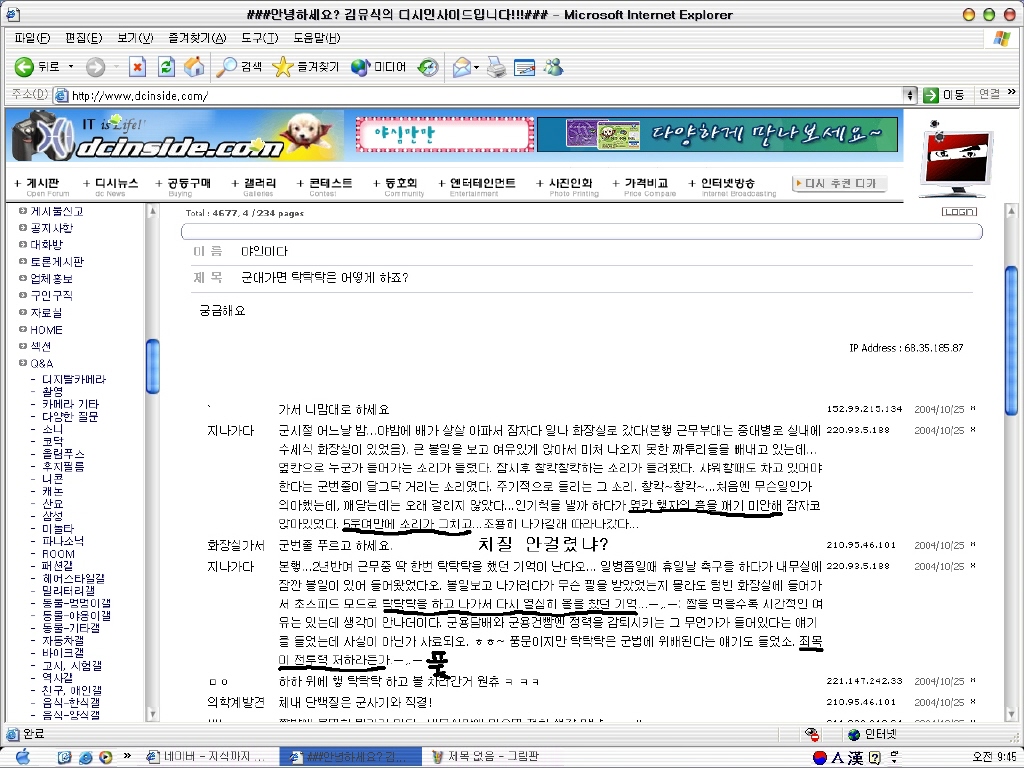Viewport: 1024px width, 768px height.
Task: Select 디지탈카메라 under Q&A in sidebar
Action: pyautogui.click(x=74, y=379)
